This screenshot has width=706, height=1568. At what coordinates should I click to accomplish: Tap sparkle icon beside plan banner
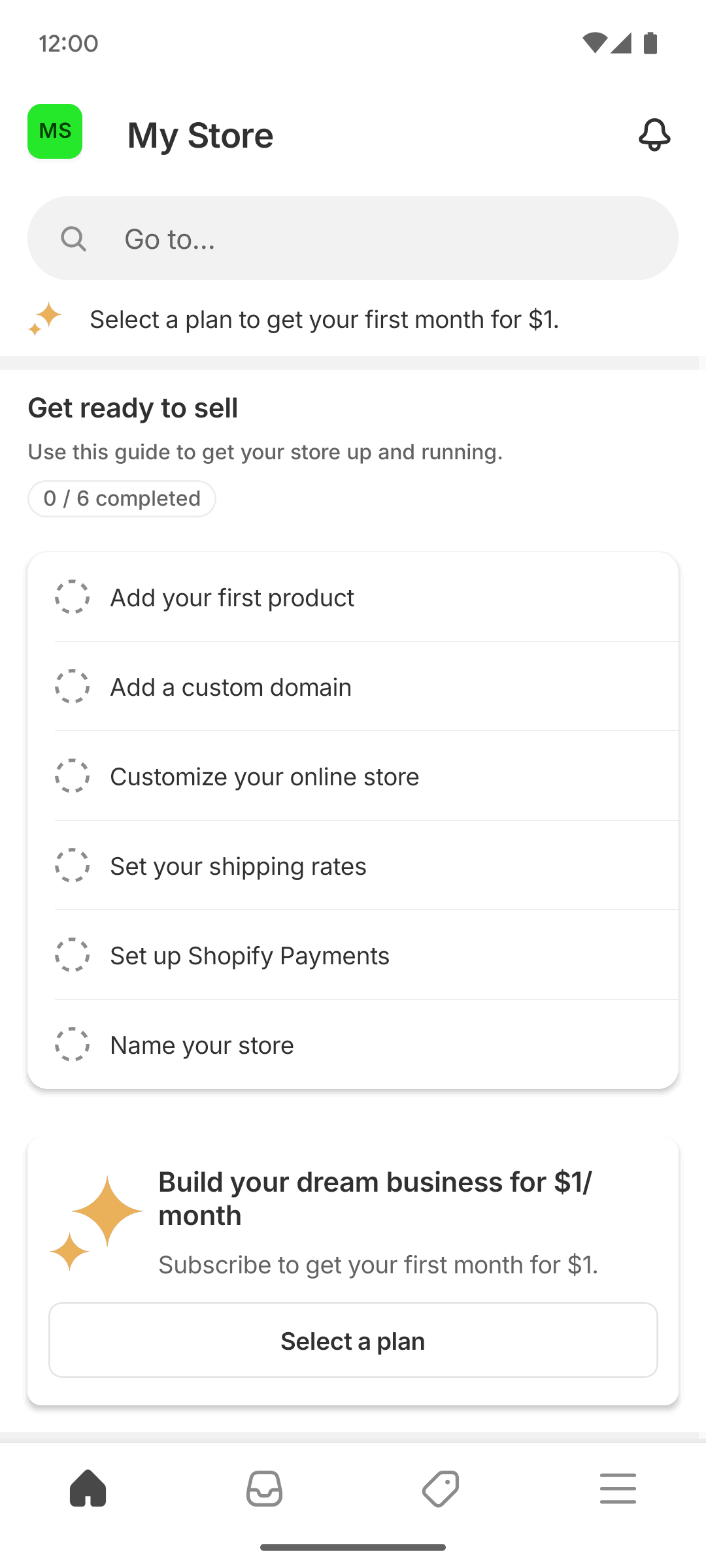[x=44, y=319]
